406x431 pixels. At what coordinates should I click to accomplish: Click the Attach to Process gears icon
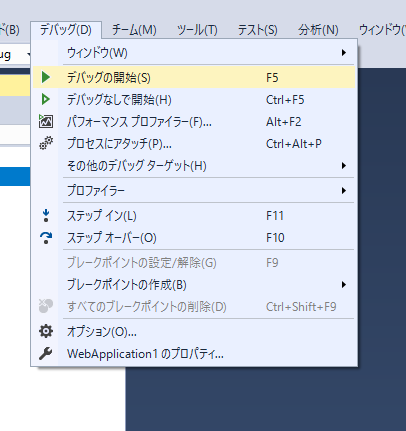46,143
